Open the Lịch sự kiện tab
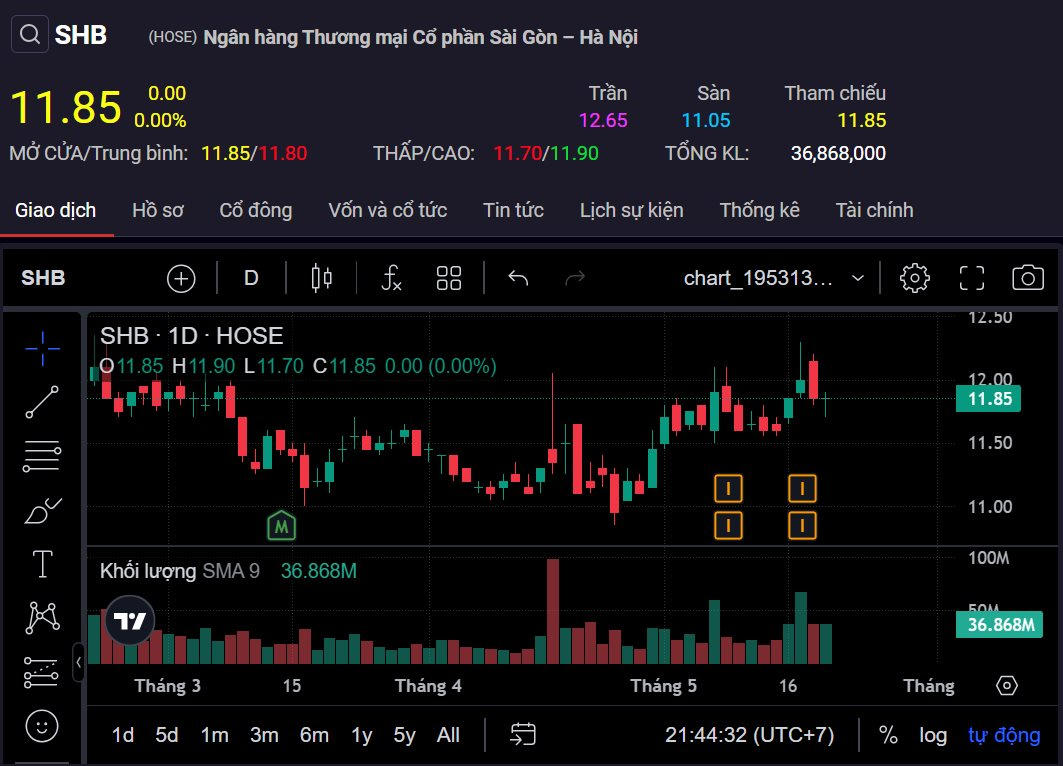 click(631, 210)
